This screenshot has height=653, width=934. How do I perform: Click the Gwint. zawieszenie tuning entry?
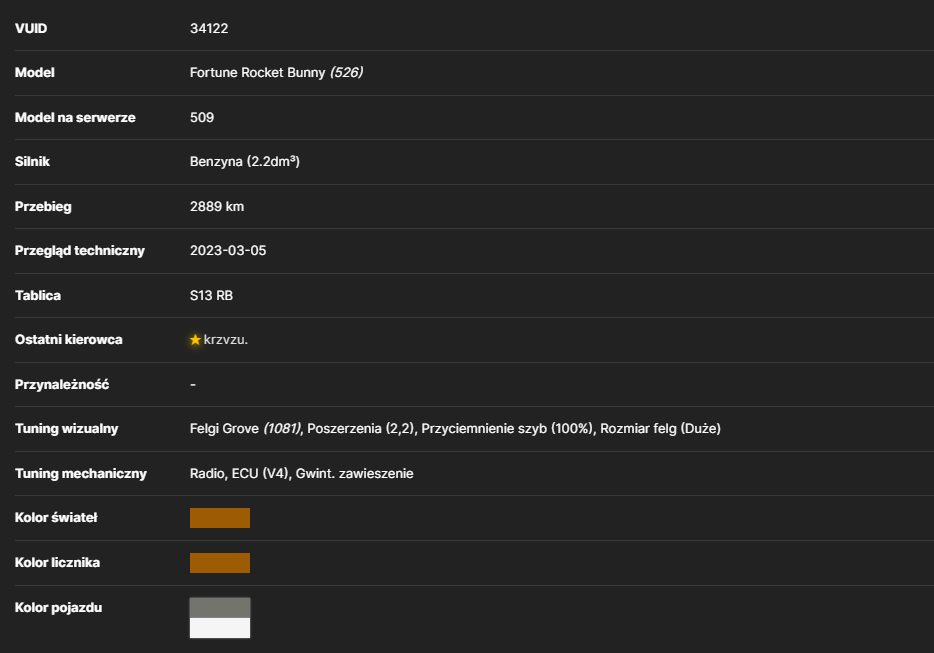pyautogui.click(x=354, y=474)
